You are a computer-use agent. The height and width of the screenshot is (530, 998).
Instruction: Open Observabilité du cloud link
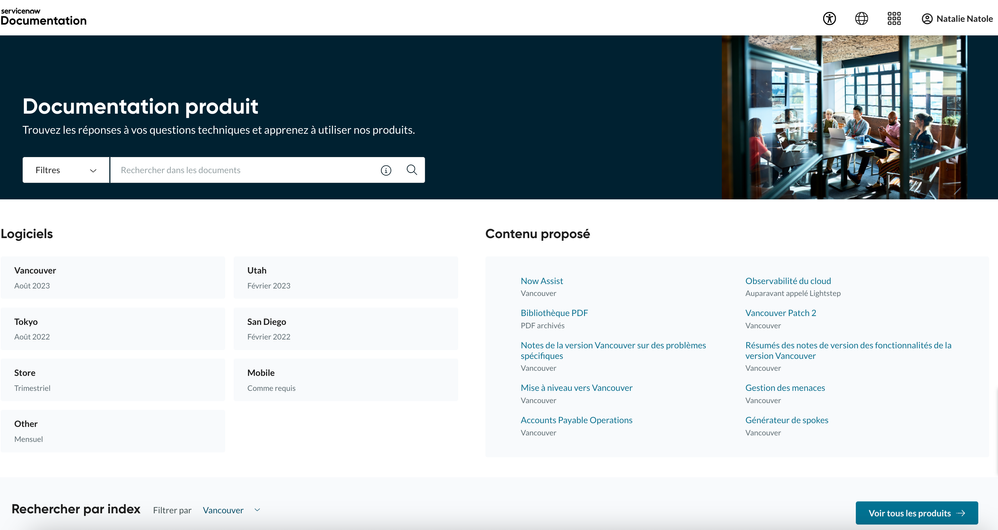[x=788, y=281]
